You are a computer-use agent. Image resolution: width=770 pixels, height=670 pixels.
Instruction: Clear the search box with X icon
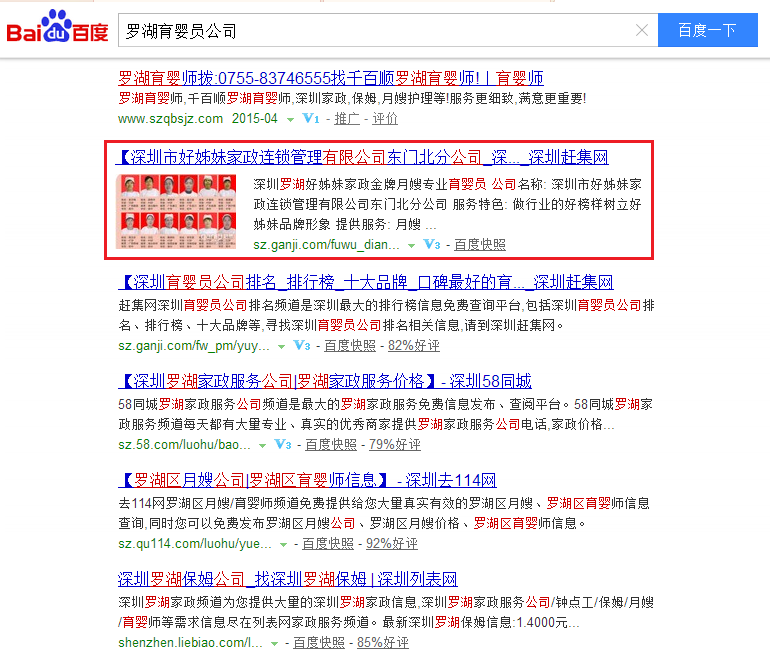(641, 30)
